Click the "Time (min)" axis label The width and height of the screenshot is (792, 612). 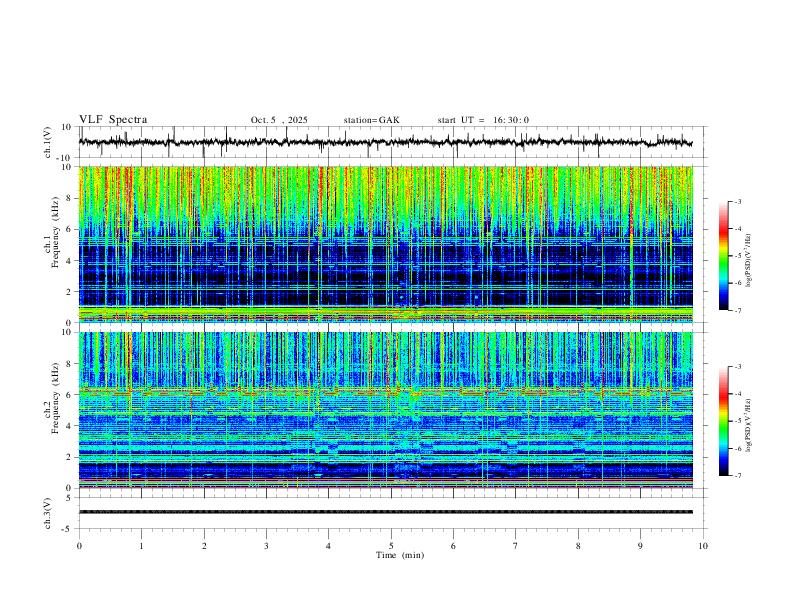(400, 555)
